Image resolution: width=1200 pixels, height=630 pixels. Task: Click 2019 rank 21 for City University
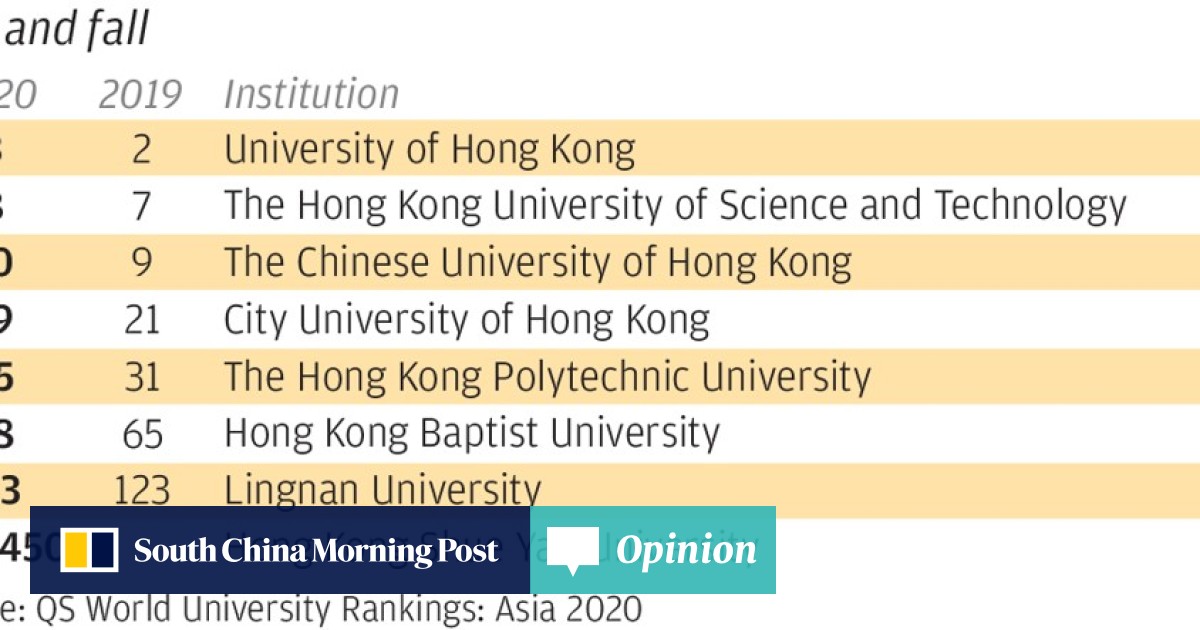141,320
